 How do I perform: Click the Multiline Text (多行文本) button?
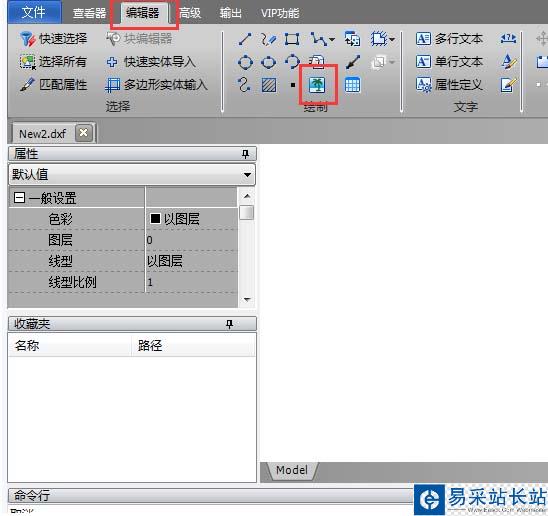tap(450, 39)
